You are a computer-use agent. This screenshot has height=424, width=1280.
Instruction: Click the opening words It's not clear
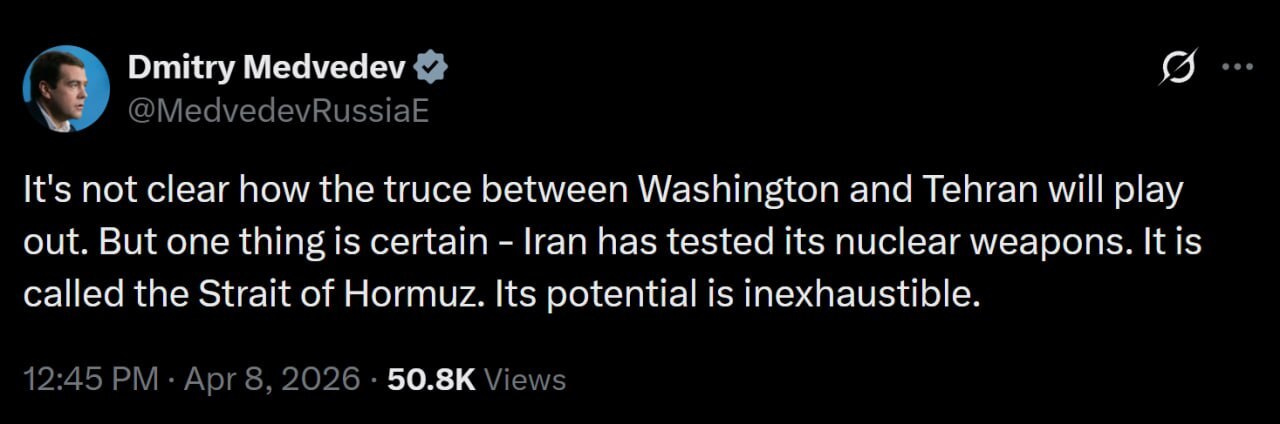(x=110, y=190)
